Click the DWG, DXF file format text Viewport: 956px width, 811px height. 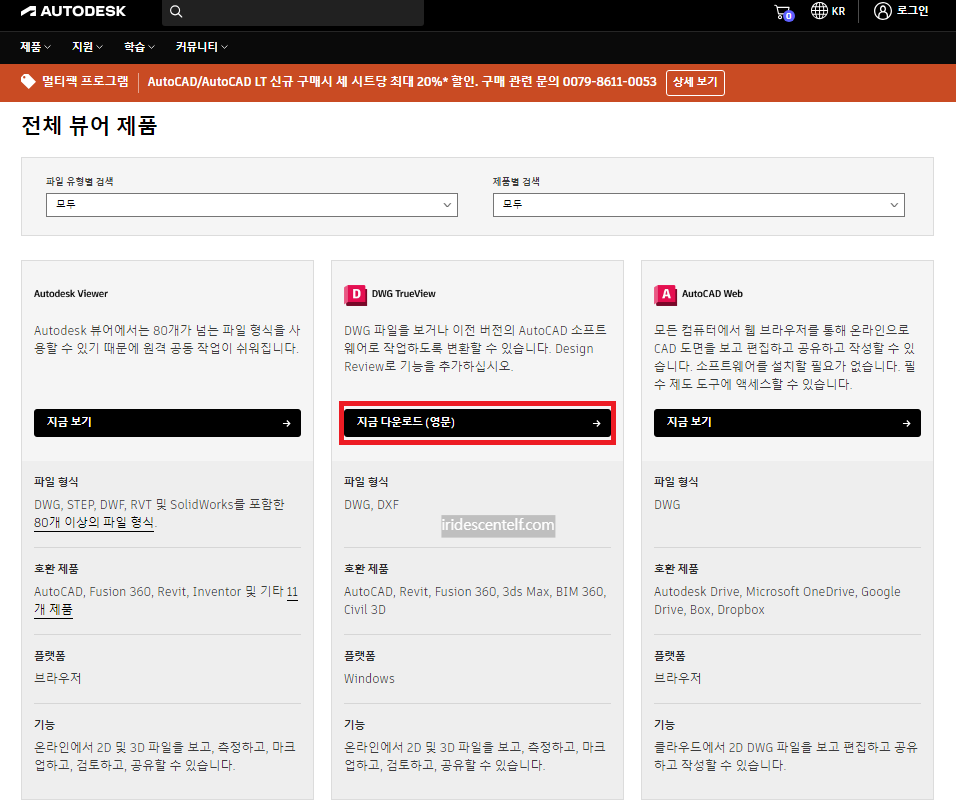pos(371,505)
